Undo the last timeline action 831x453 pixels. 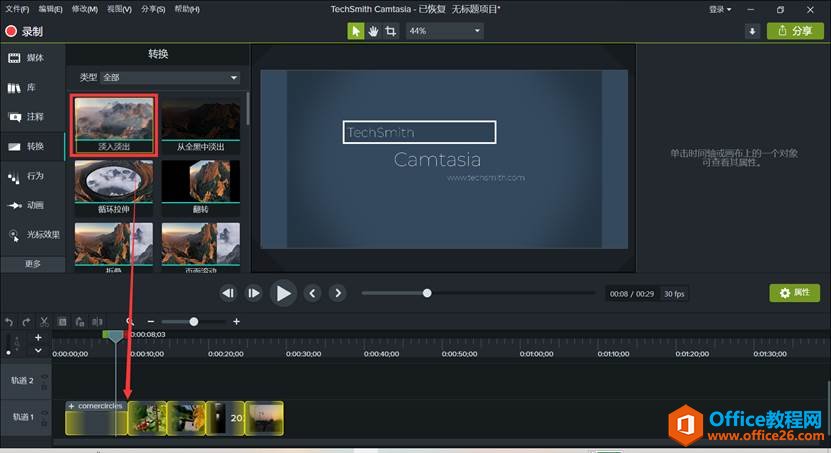(x=8, y=322)
